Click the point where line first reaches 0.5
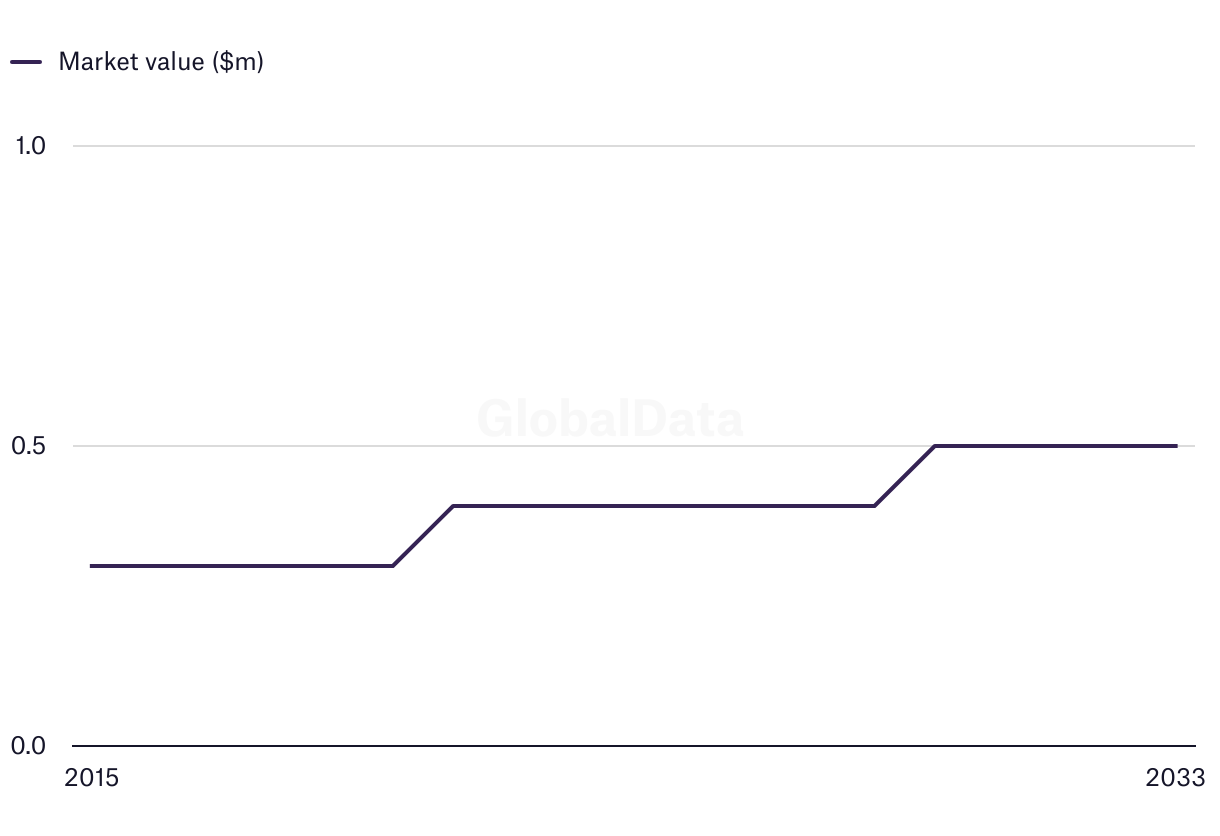 pyautogui.click(x=935, y=446)
